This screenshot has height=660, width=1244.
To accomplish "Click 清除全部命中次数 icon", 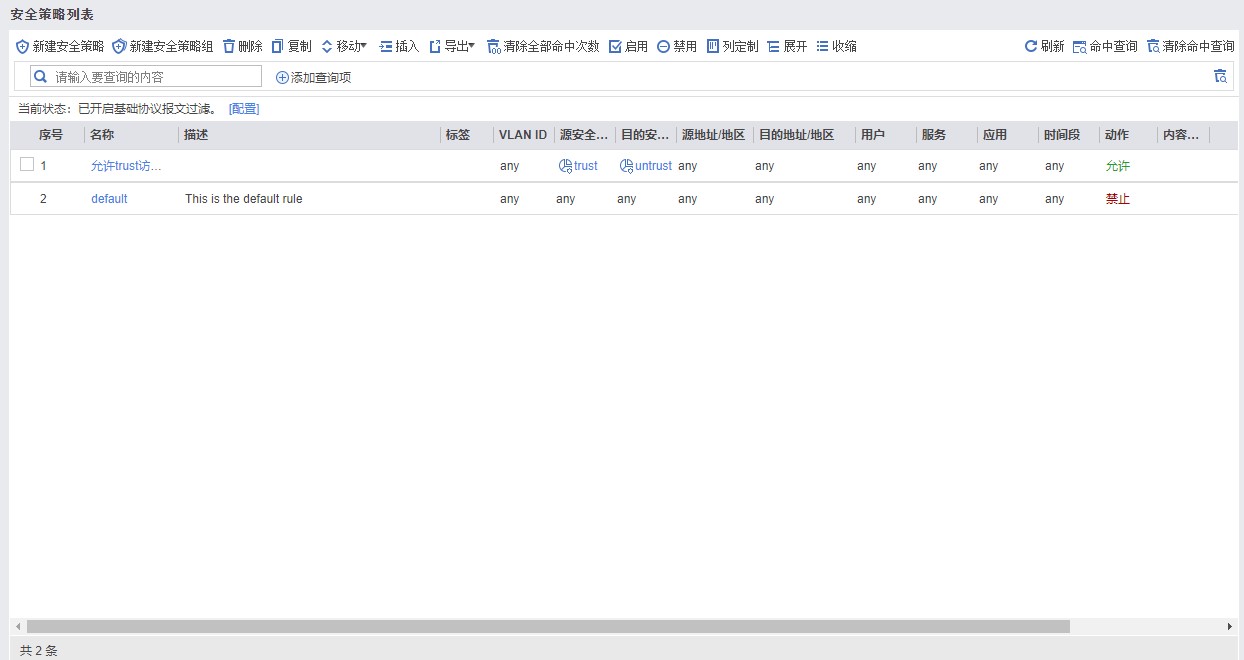I will pos(494,47).
